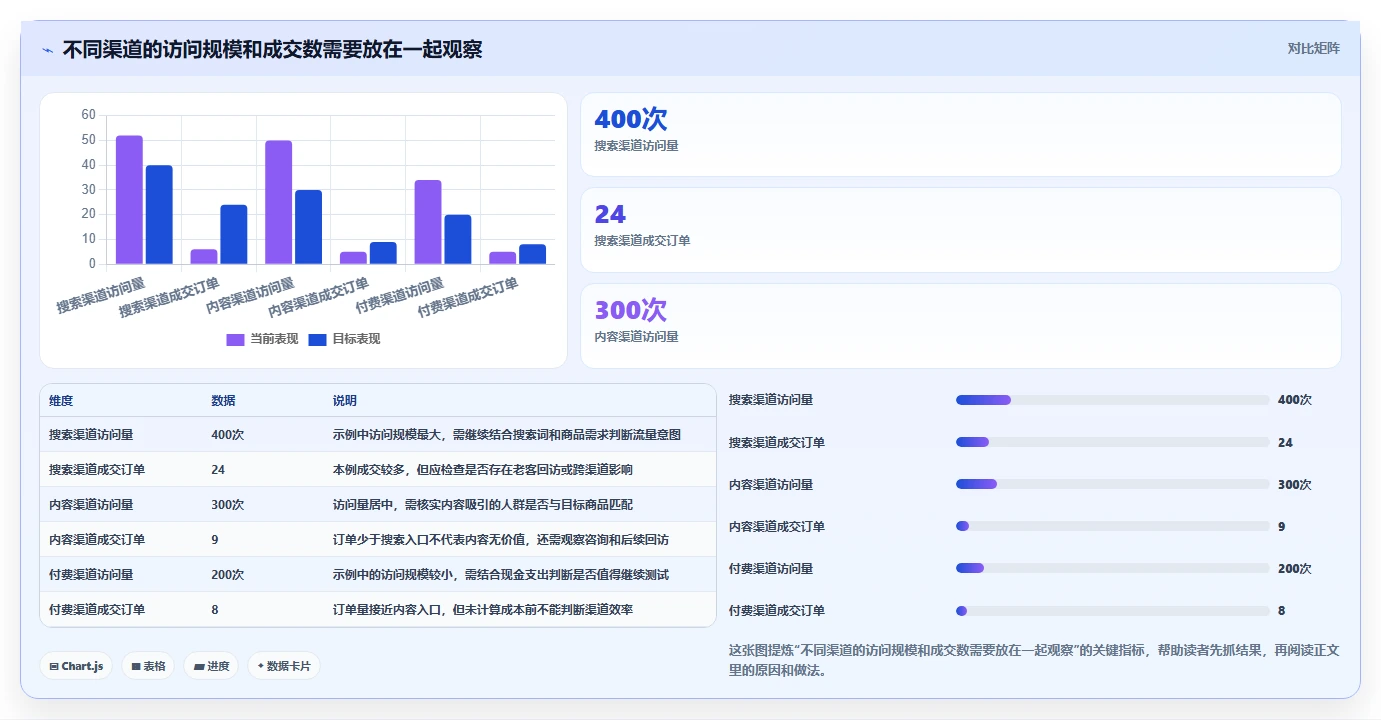Select the 内容渠道访问量 cell in the table
Screen dimensions: 1381x720
coord(91,505)
